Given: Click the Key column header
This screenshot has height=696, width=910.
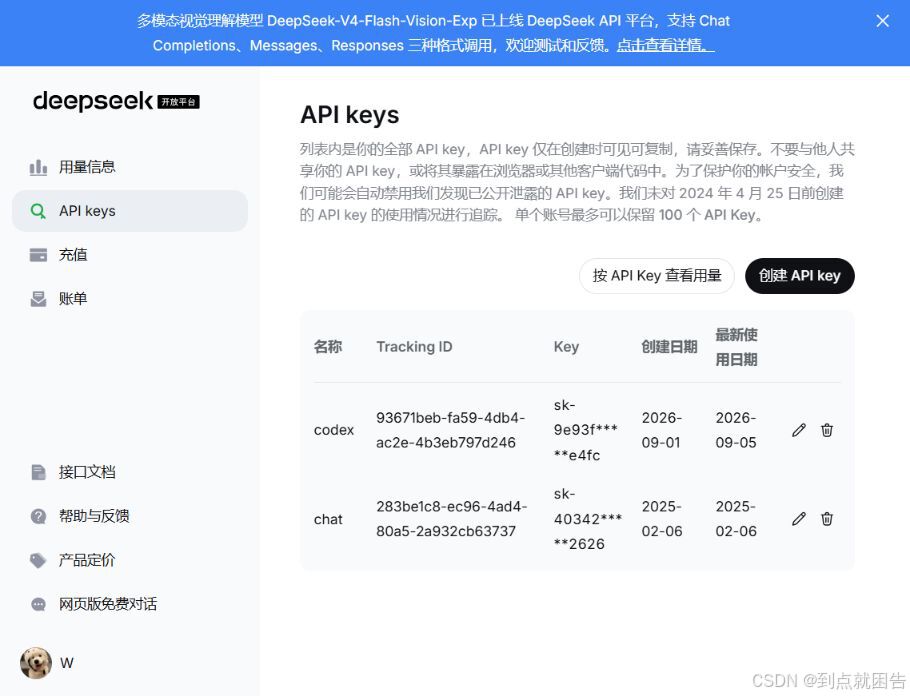Looking at the screenshot, I should tap(566, 347).
